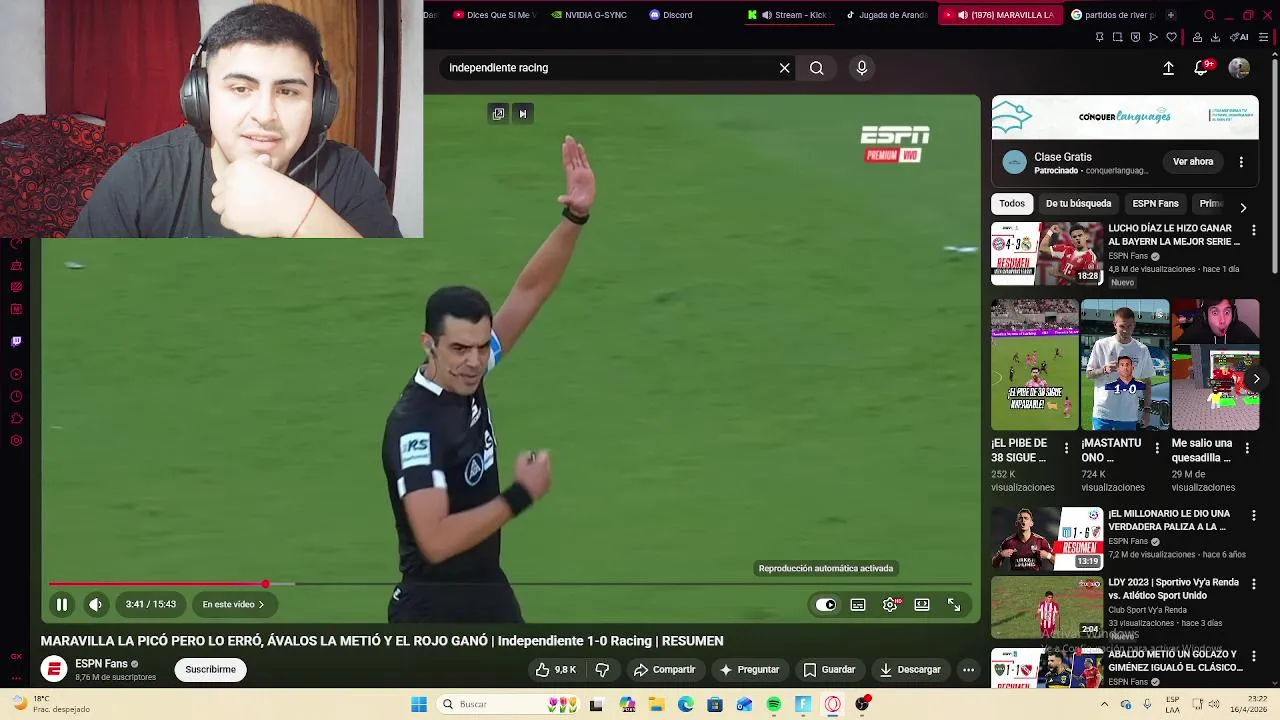This screenshot has width=1280, height=720.
Task: Click the overlay next-video icon
Action: pyautogui.click(x=522, y=113)
